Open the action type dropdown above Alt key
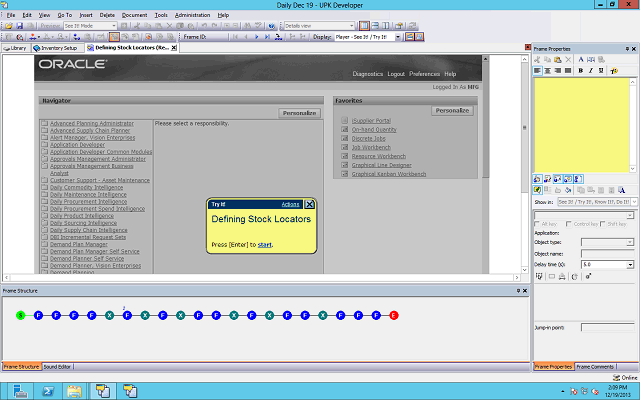This screenshot has width=640, height=400. (630, 215)
